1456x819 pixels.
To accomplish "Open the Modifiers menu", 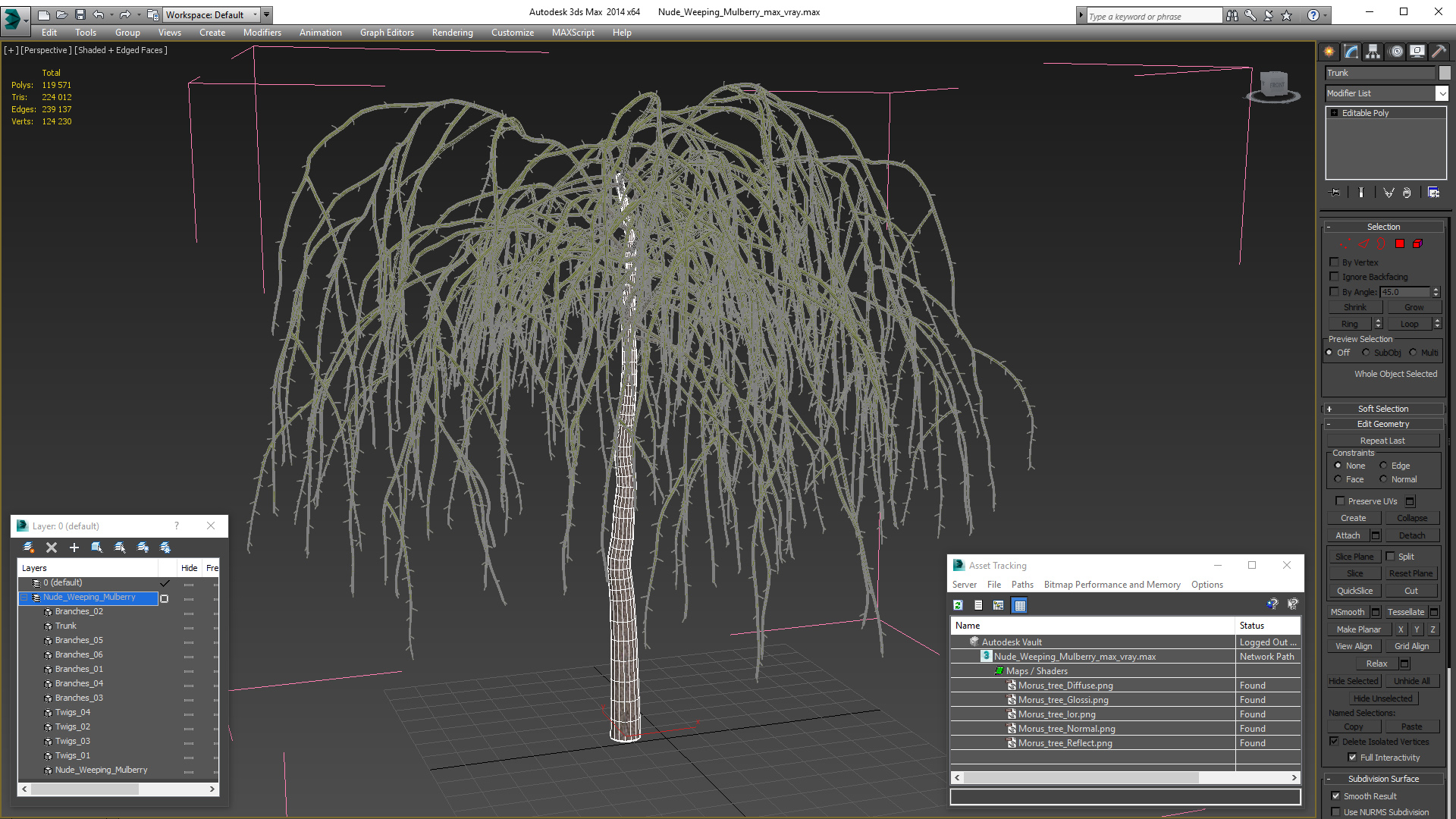I will click(x=262, y=33).
